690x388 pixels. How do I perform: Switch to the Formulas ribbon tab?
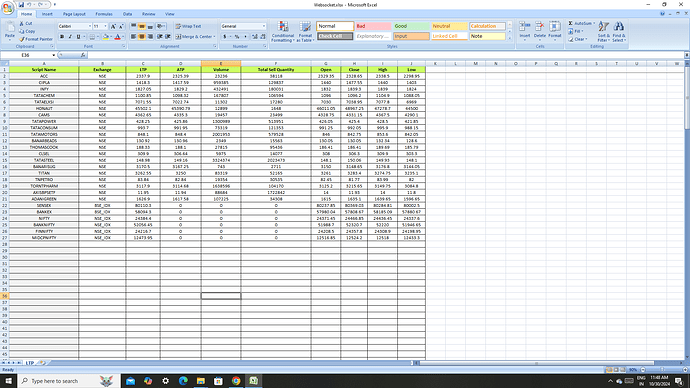(104, 14)
